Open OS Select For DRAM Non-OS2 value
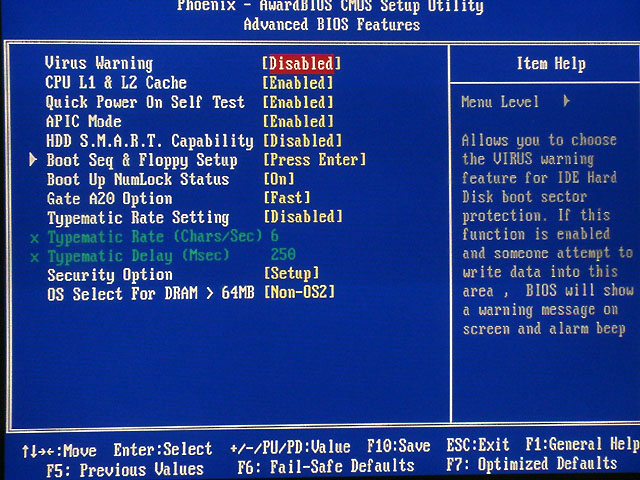Screen dimensions: 640x480 (x=300, y=292)
